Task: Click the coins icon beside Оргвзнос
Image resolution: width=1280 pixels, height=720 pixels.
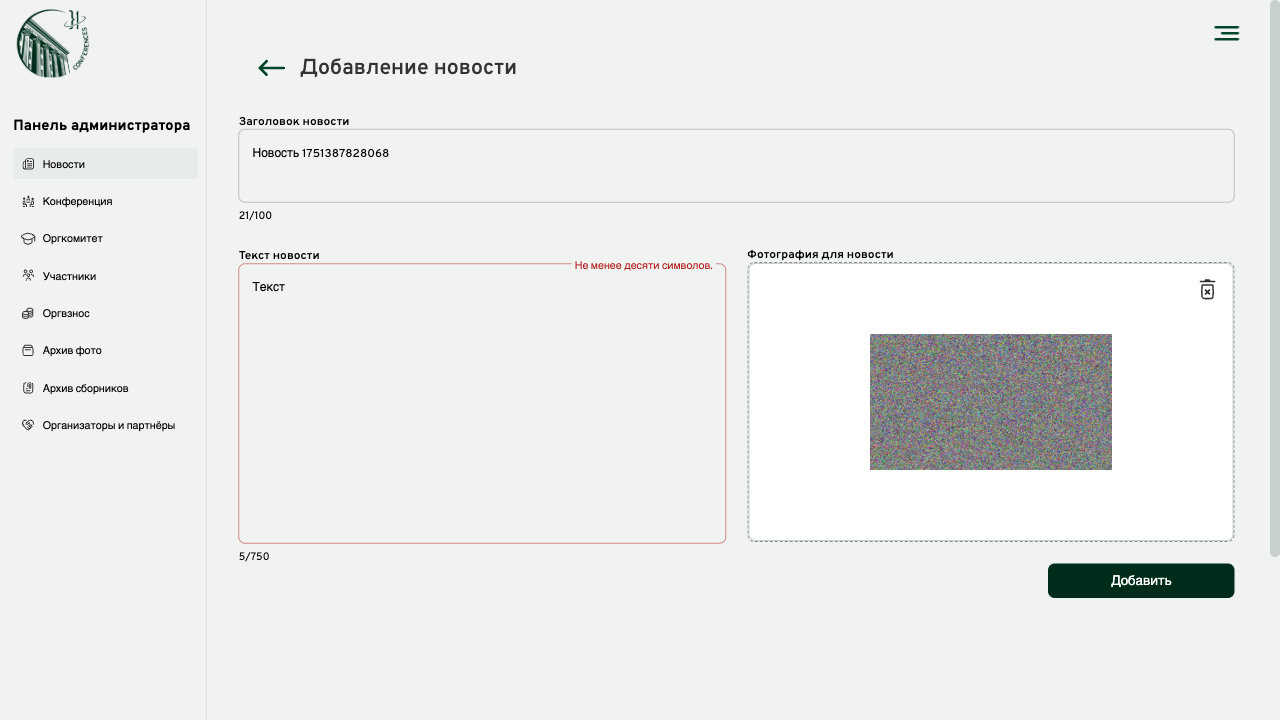Action: tap(28, 313)
